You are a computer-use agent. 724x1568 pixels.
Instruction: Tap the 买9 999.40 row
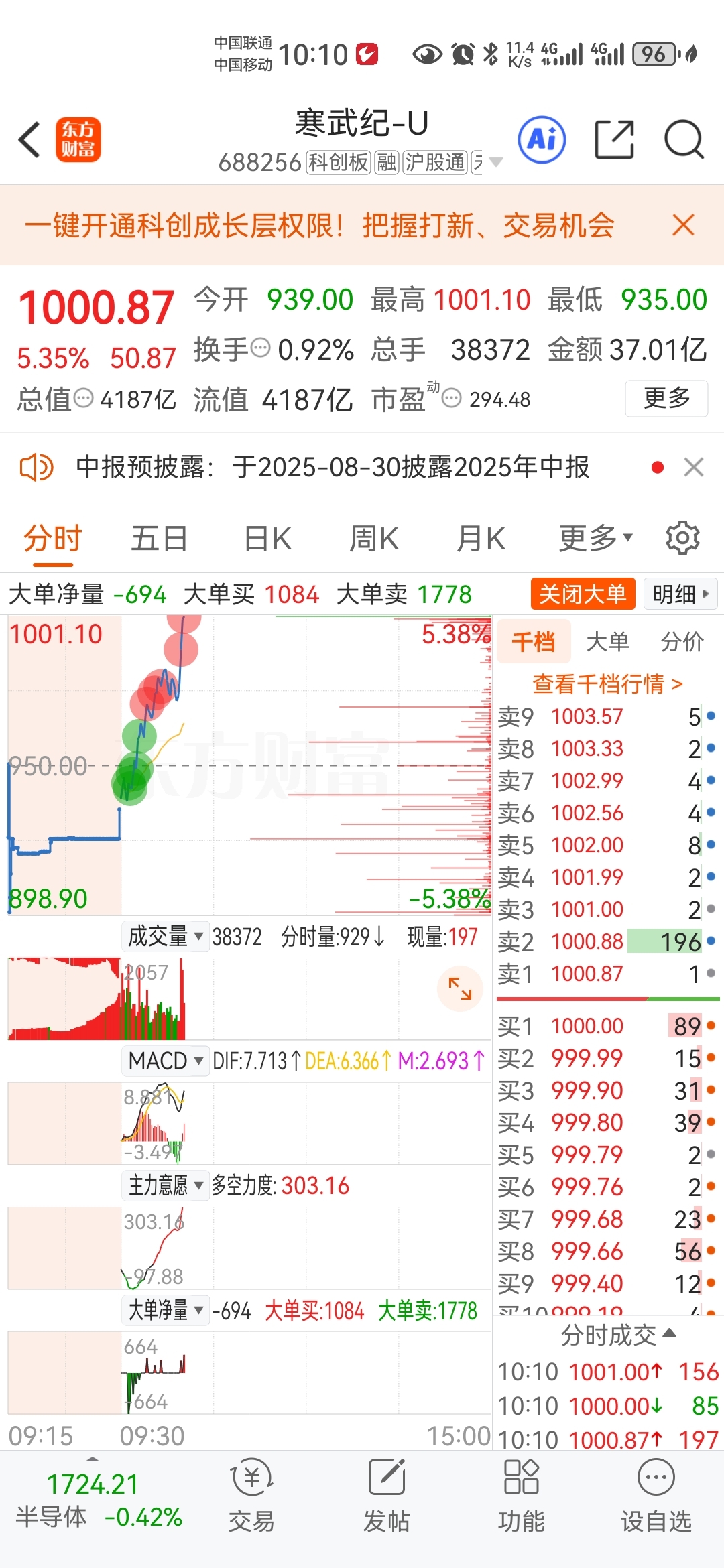[x=607, y=1283]
